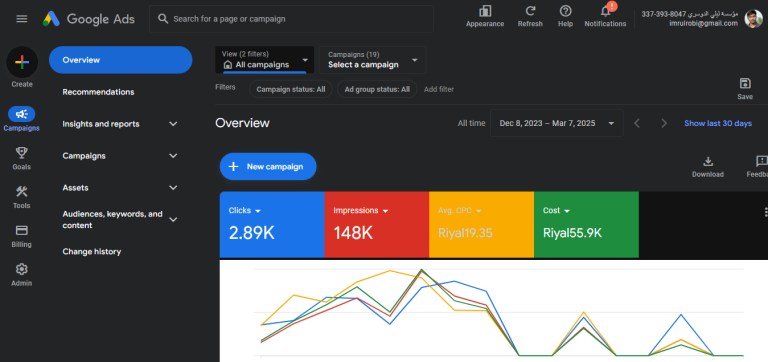The height and width of the screenshot is (362, 768).
Task: Change the Cost metric dropdown
Action: 556,211
